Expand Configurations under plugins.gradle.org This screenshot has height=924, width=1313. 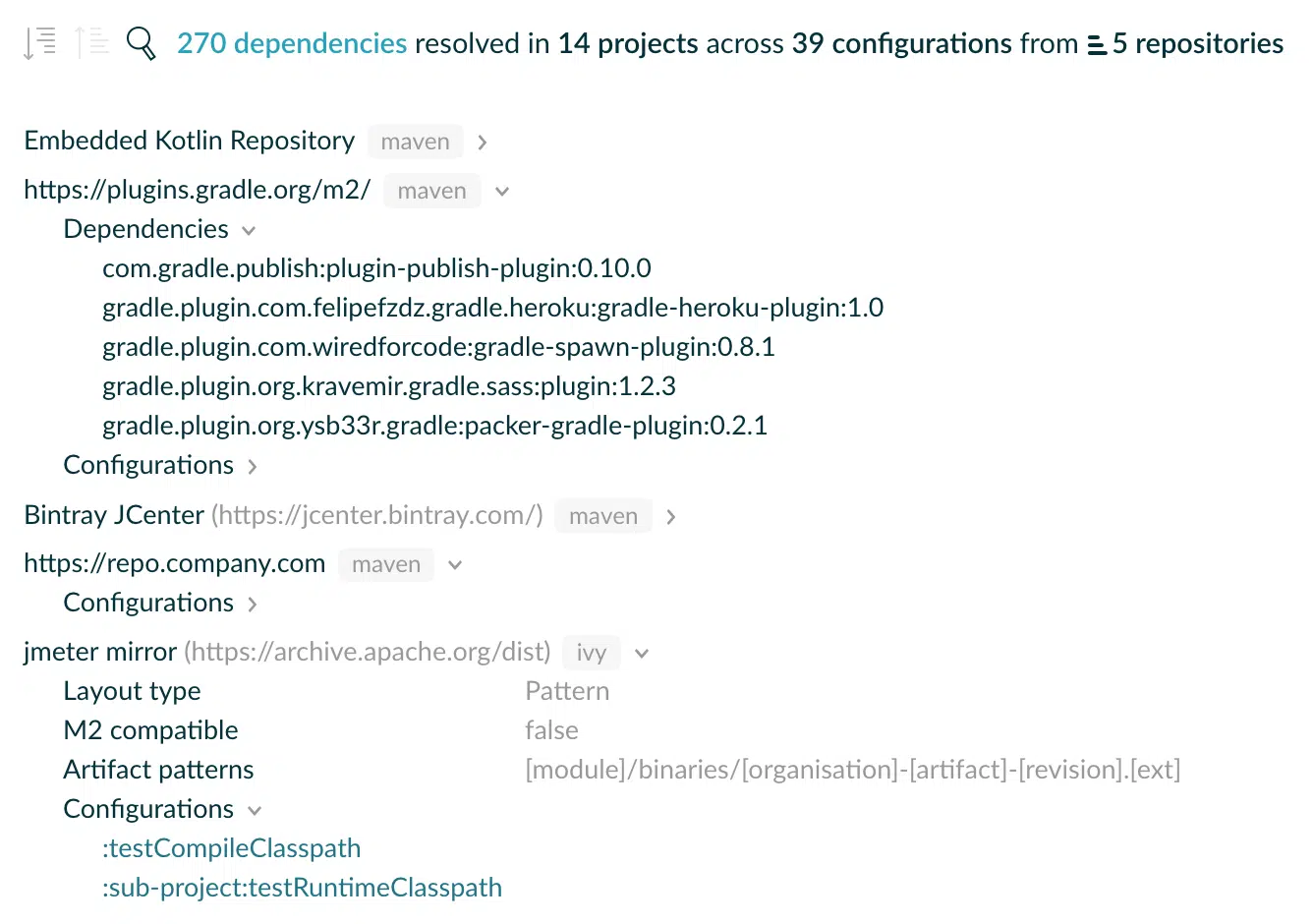253,467
